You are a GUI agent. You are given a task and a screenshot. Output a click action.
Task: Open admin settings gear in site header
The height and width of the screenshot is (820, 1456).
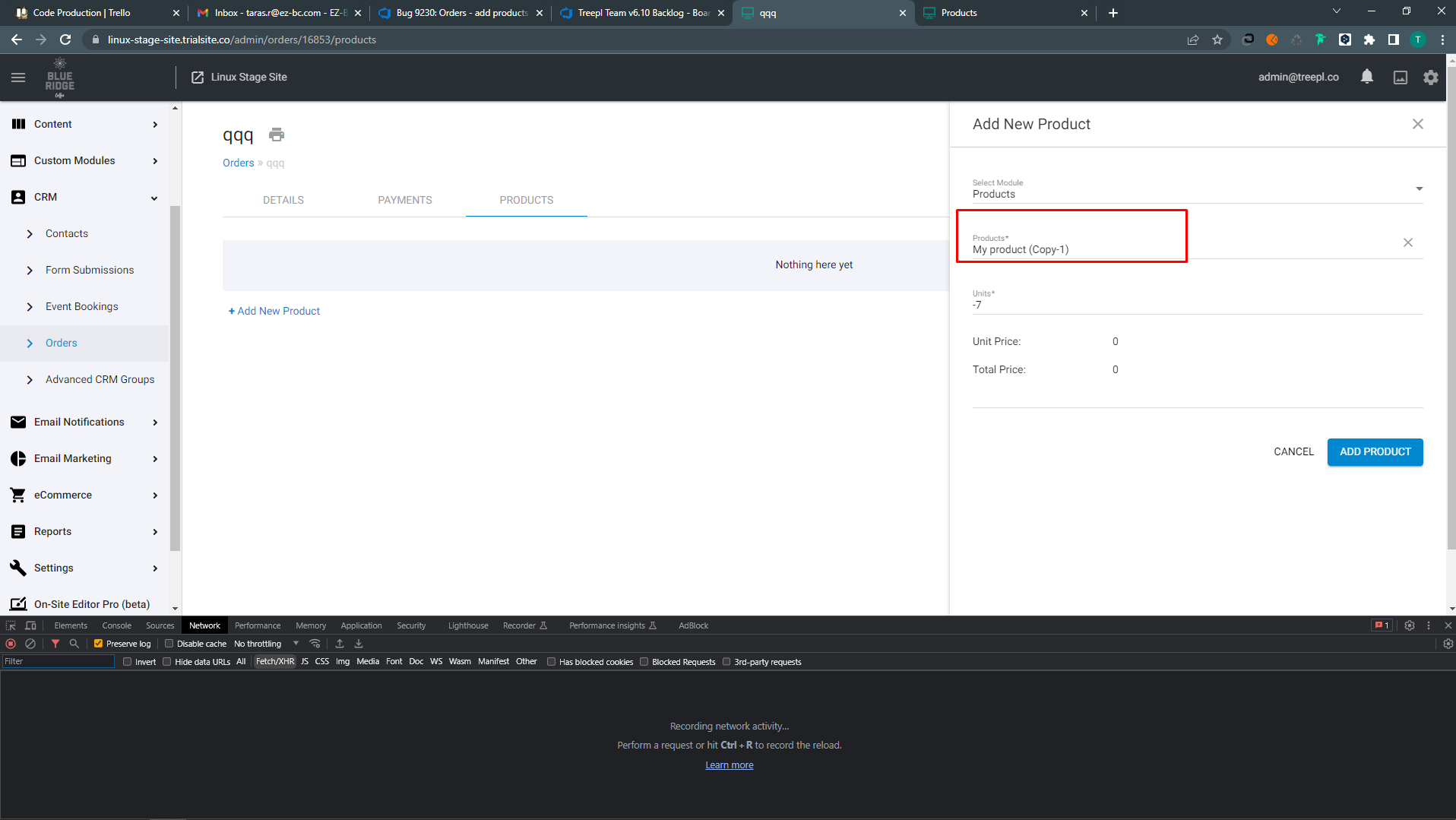[x=1431, y=78]
